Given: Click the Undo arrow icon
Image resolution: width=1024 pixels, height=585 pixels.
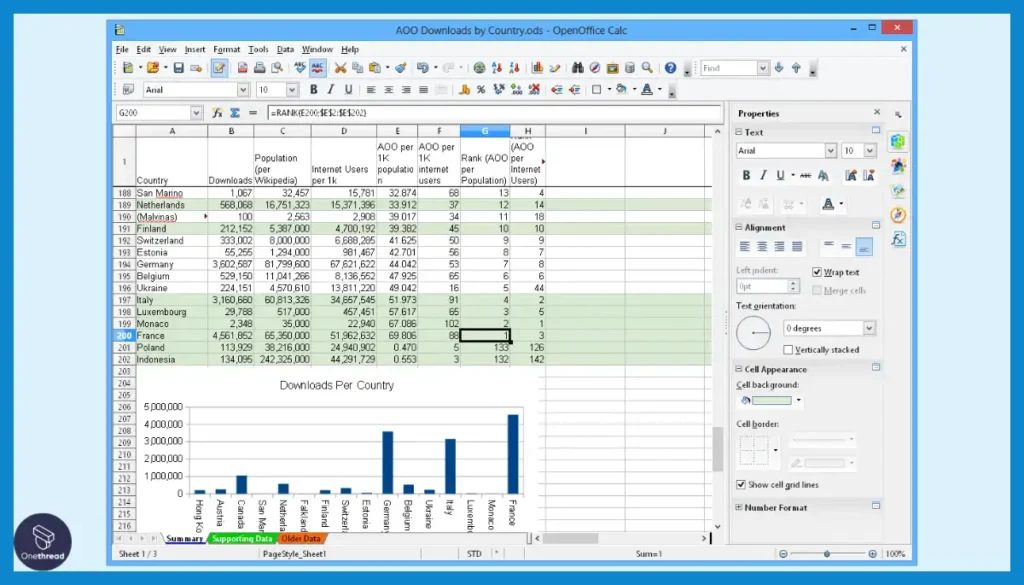Looking at the screenshot, I should coord(423,68).
